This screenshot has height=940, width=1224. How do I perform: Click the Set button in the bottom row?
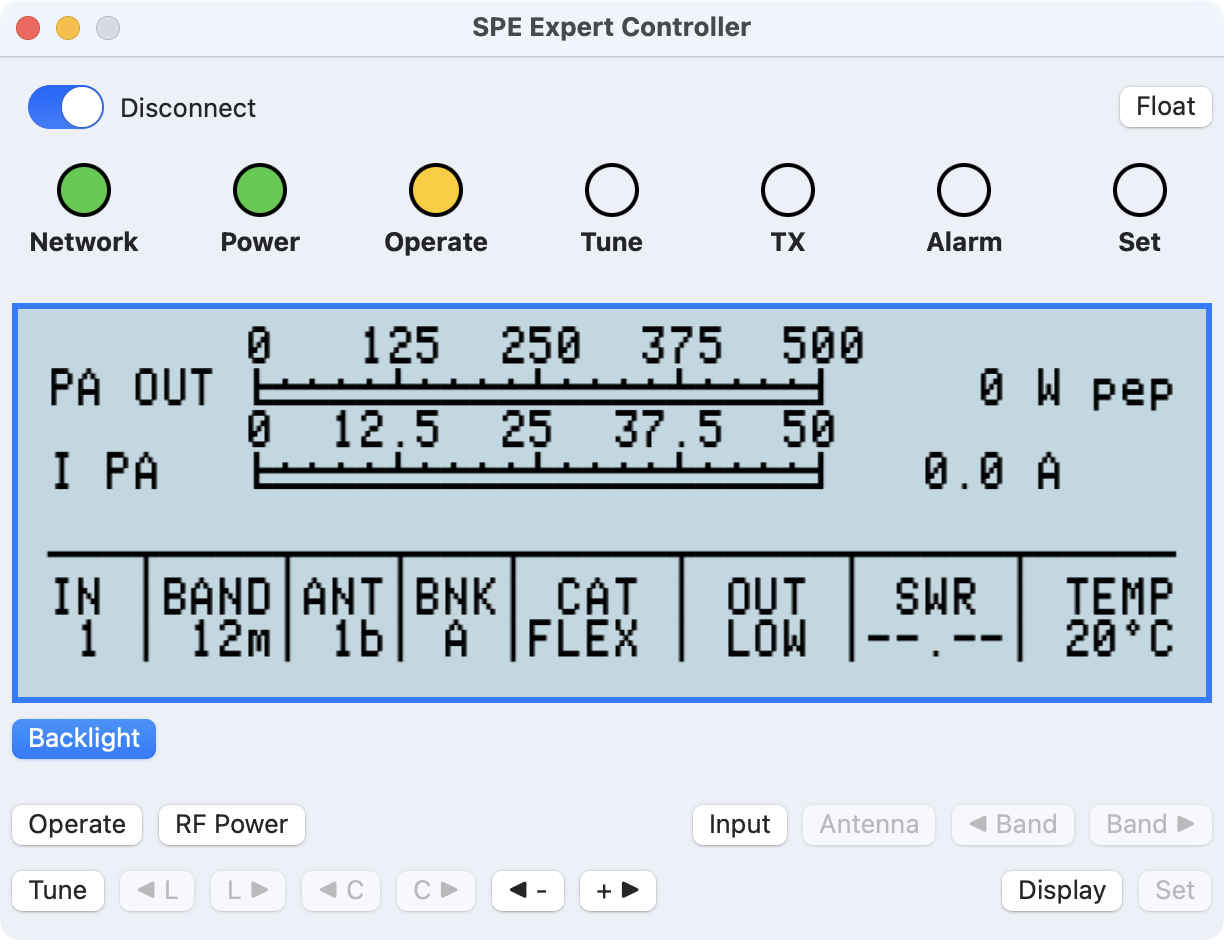tap(1175, 891)
